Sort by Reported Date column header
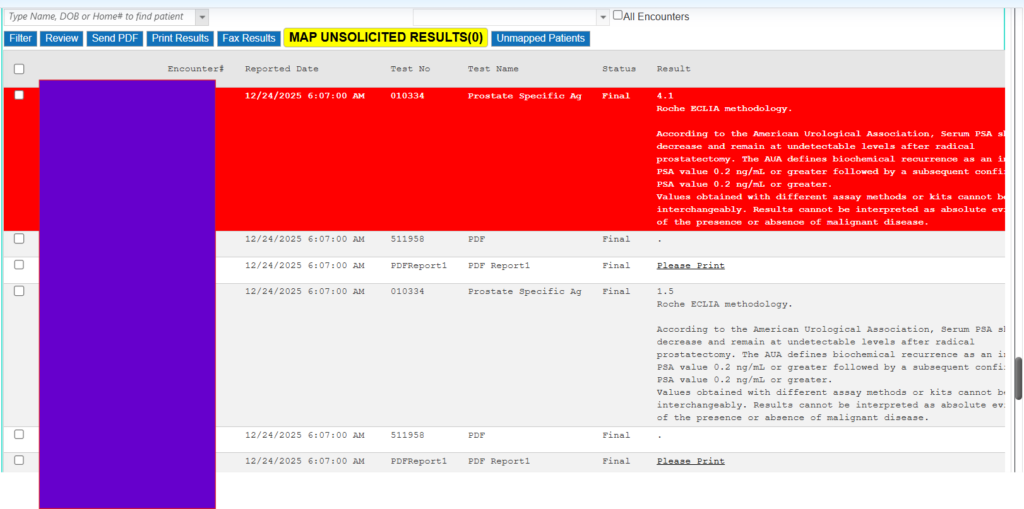Image resolution: width=1024 pixels, height=509 pixels. pos(281,69)
